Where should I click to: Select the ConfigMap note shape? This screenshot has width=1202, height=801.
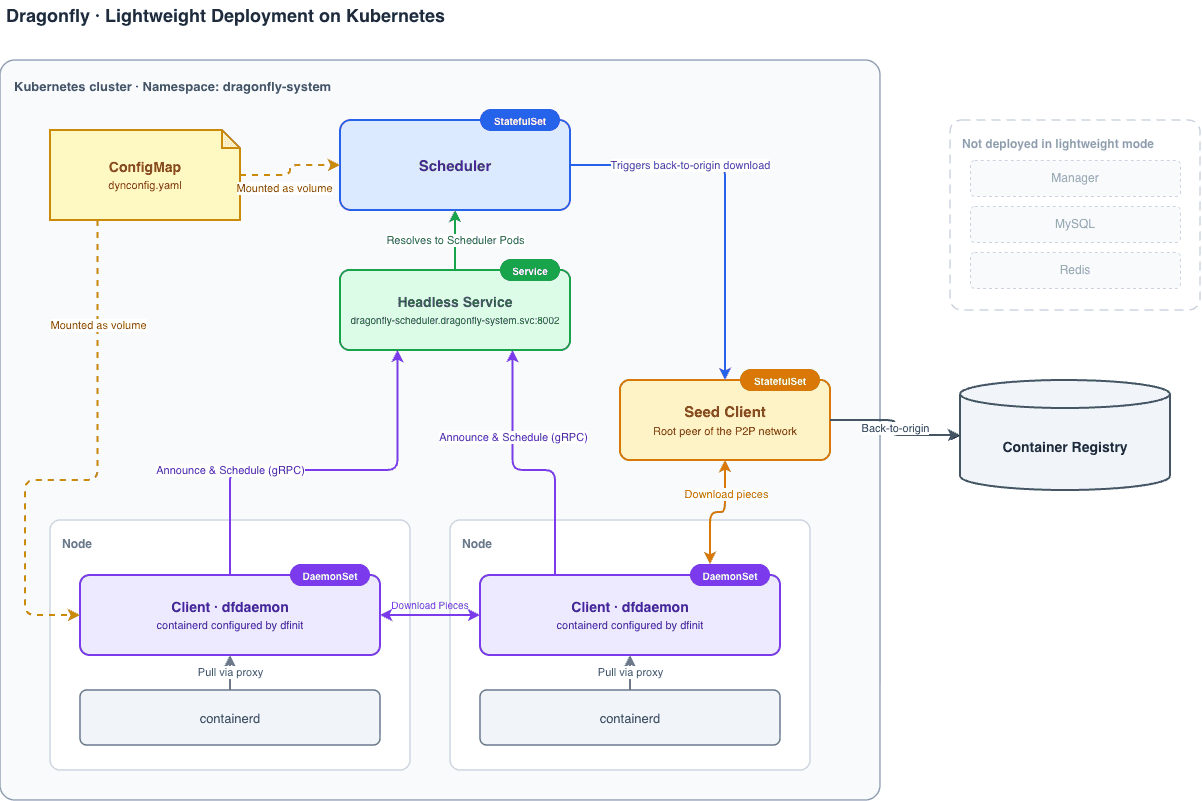[x=145, y=175]
